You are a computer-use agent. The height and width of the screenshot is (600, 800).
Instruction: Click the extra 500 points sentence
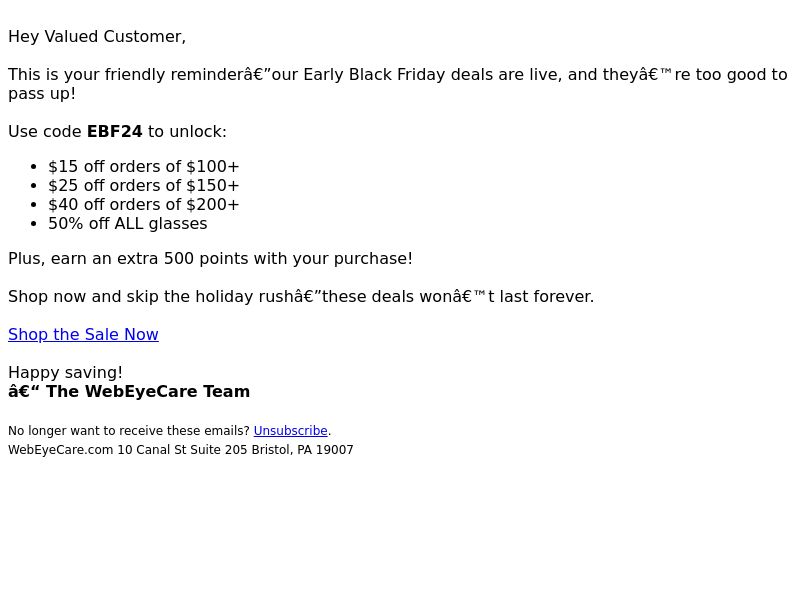(x=210, y=259)
